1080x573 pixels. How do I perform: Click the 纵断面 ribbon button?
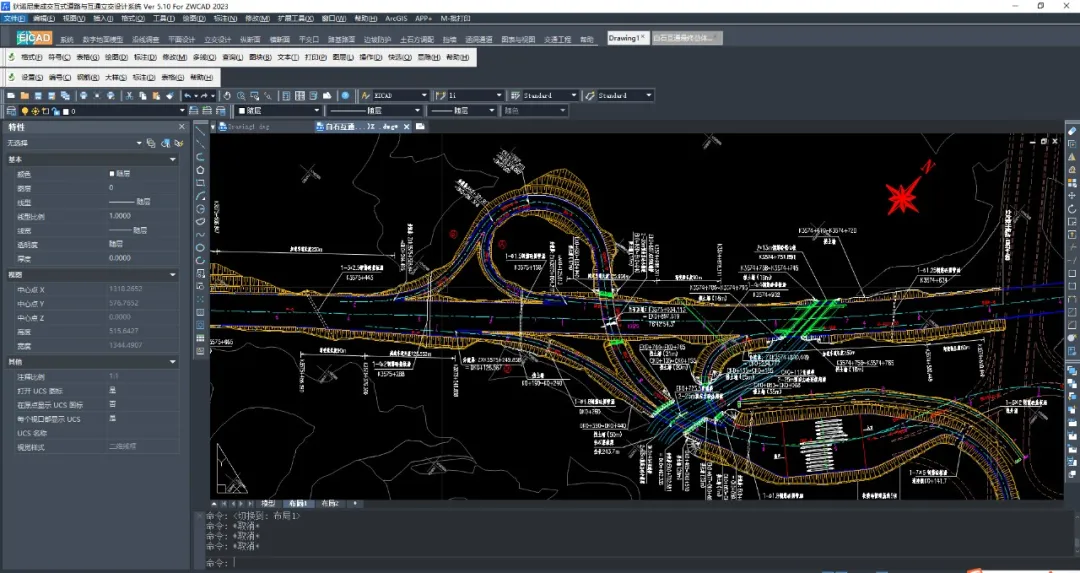[x=250, y=40]
